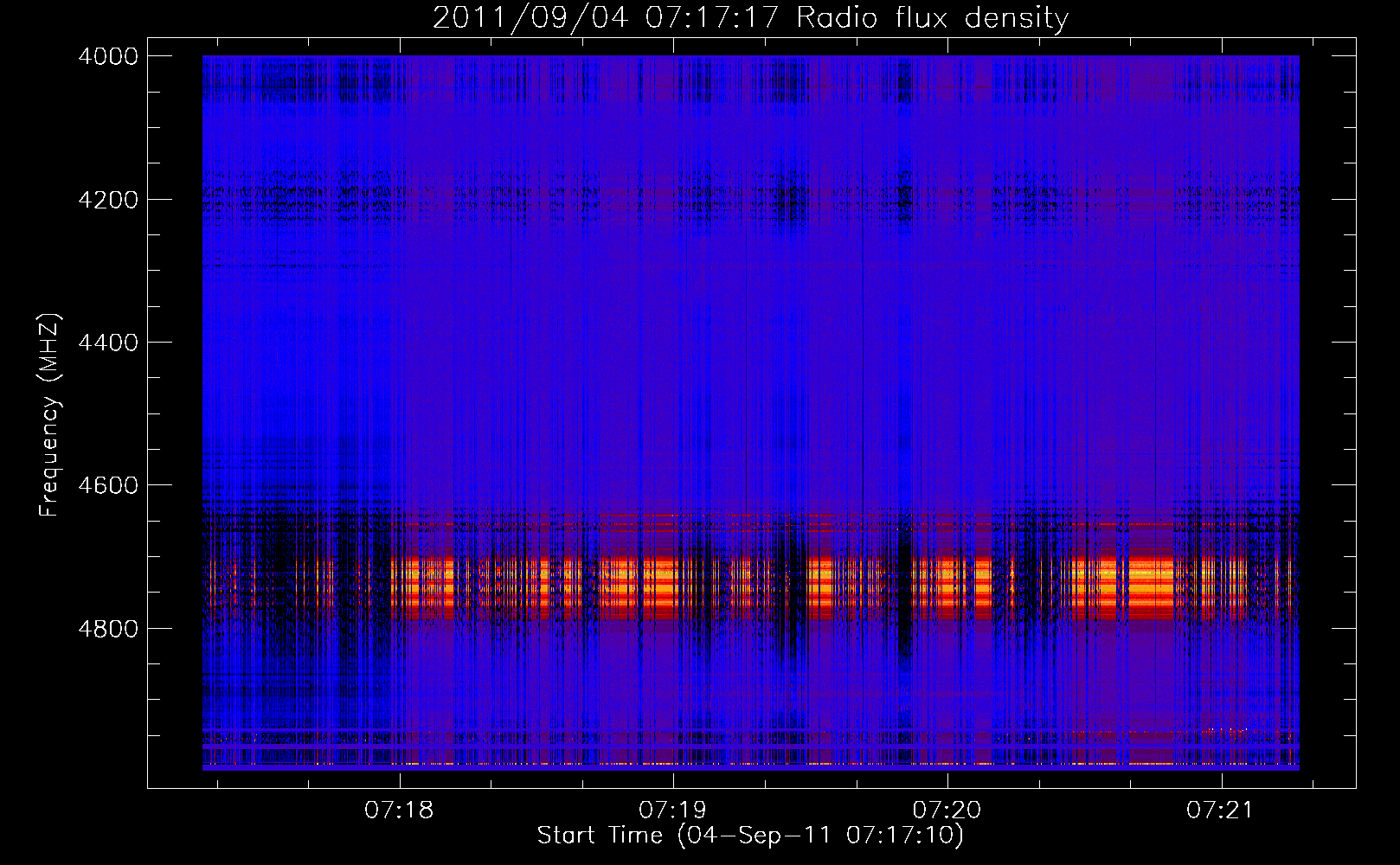This screenshot has height=865, width=1400.
Task: Click the 4200 frequency tick label
Action: [x=108, y=200]
